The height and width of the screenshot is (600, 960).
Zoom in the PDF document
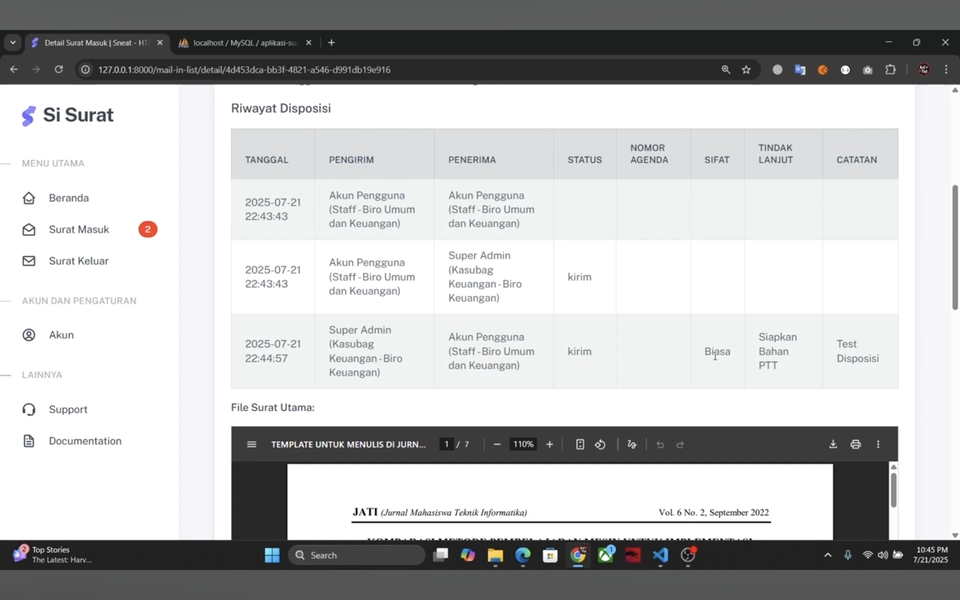coord(549,444)
